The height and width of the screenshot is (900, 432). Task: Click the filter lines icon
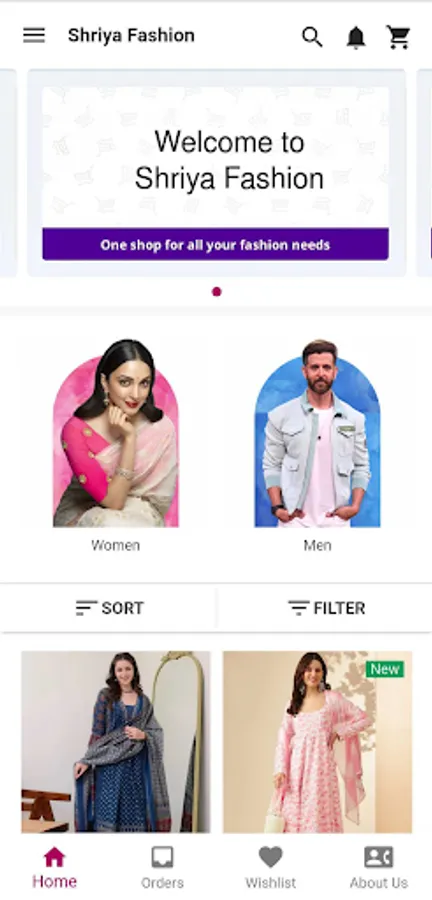click(x=298, y=608)
